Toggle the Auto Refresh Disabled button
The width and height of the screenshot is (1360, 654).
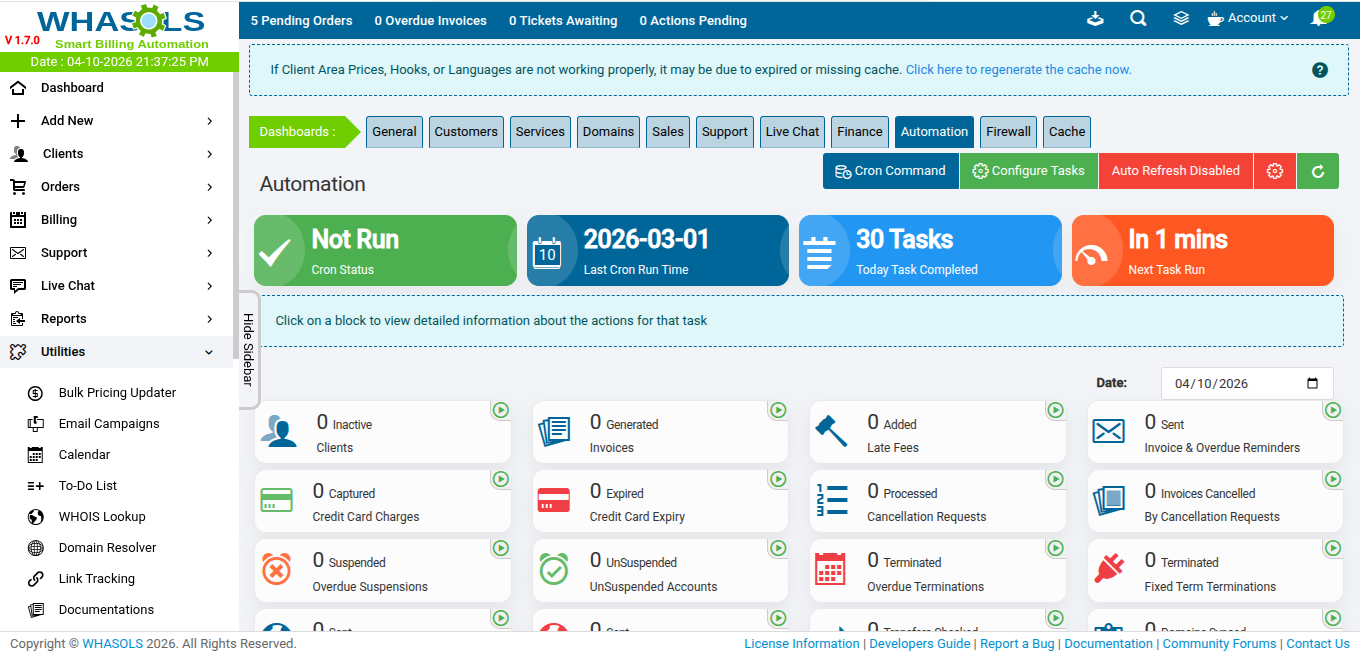coord(1175,171)
